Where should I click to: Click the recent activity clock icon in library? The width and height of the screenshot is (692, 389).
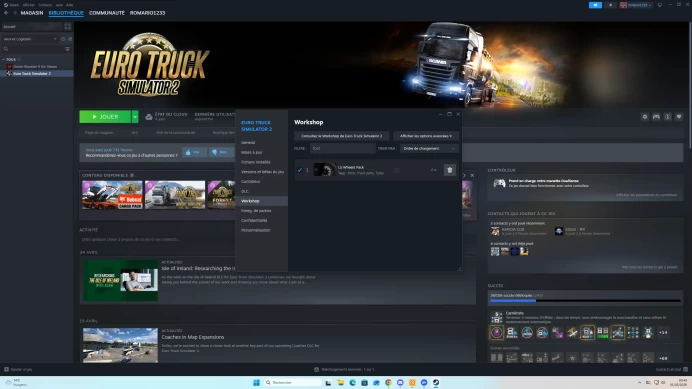[x=63, y=39]
